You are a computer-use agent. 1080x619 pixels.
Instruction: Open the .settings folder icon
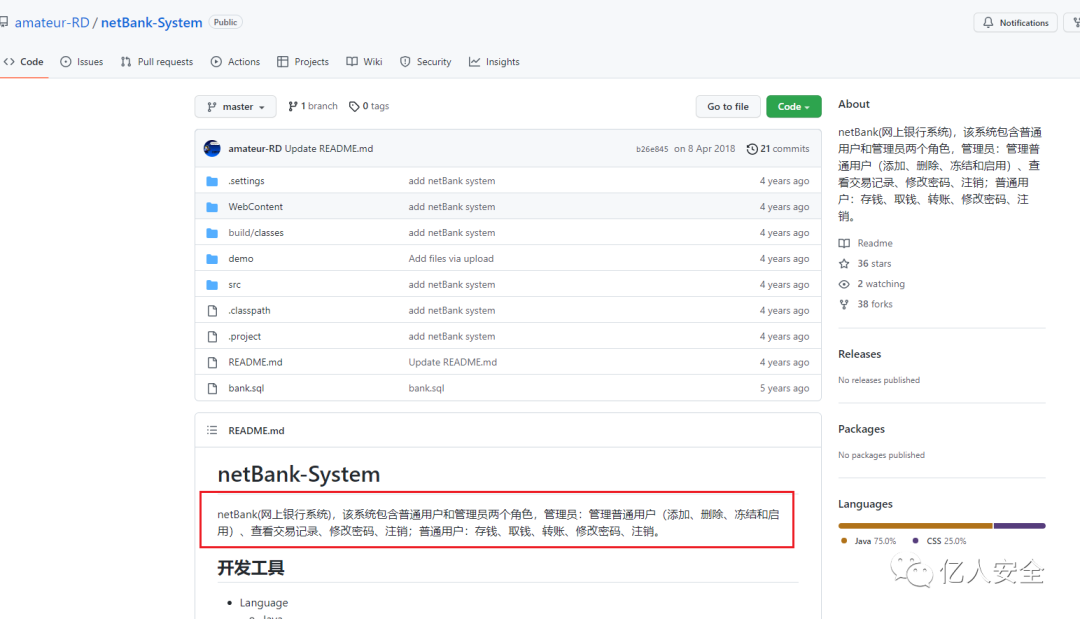[212, 181]
